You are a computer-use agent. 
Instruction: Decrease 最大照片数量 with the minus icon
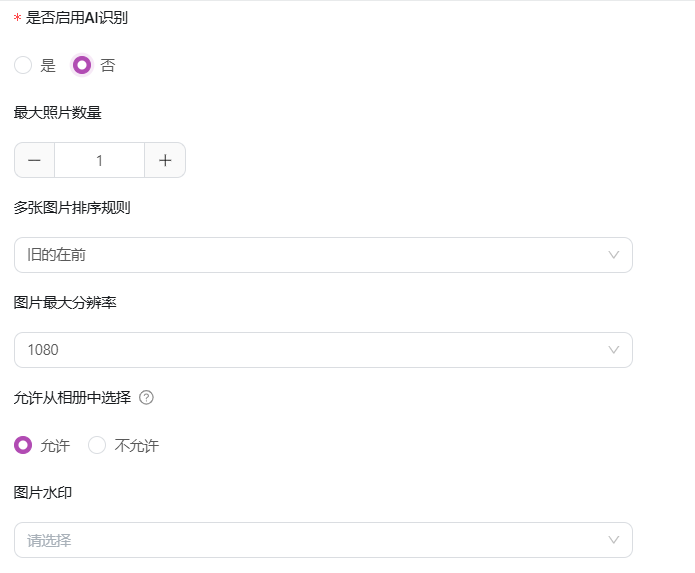tap(34, 160)
